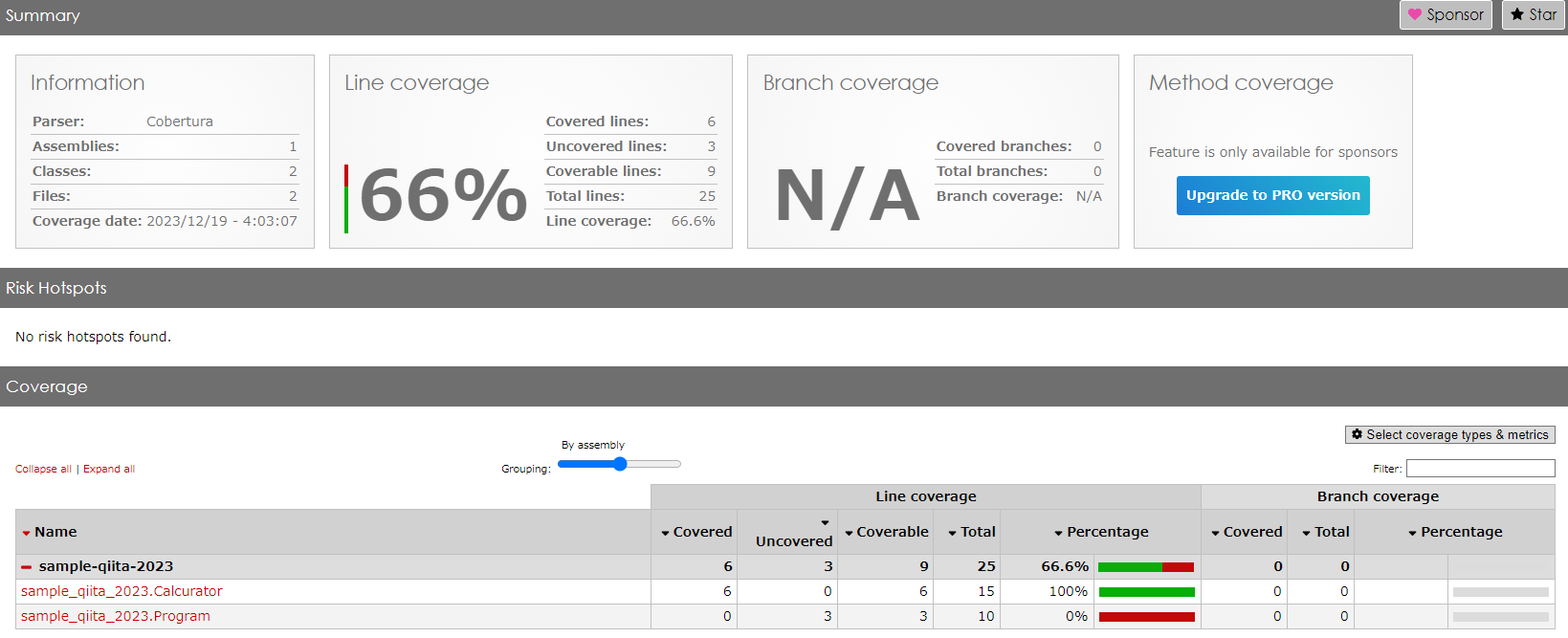Image resolution: width=1568 pixels, height=638 pixels.
Task: Open sample_qiita_2023.Calcurator class link
Action: [121, 591]
